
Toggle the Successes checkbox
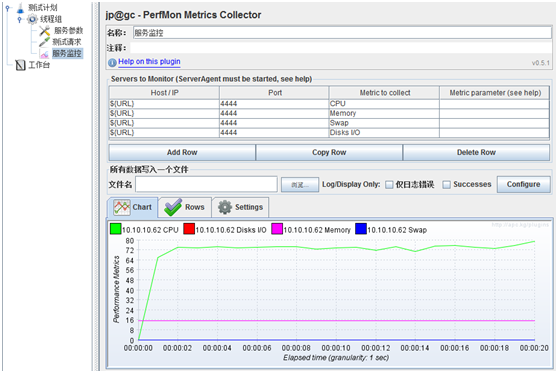pyautogui.click(x=446, y=185)
